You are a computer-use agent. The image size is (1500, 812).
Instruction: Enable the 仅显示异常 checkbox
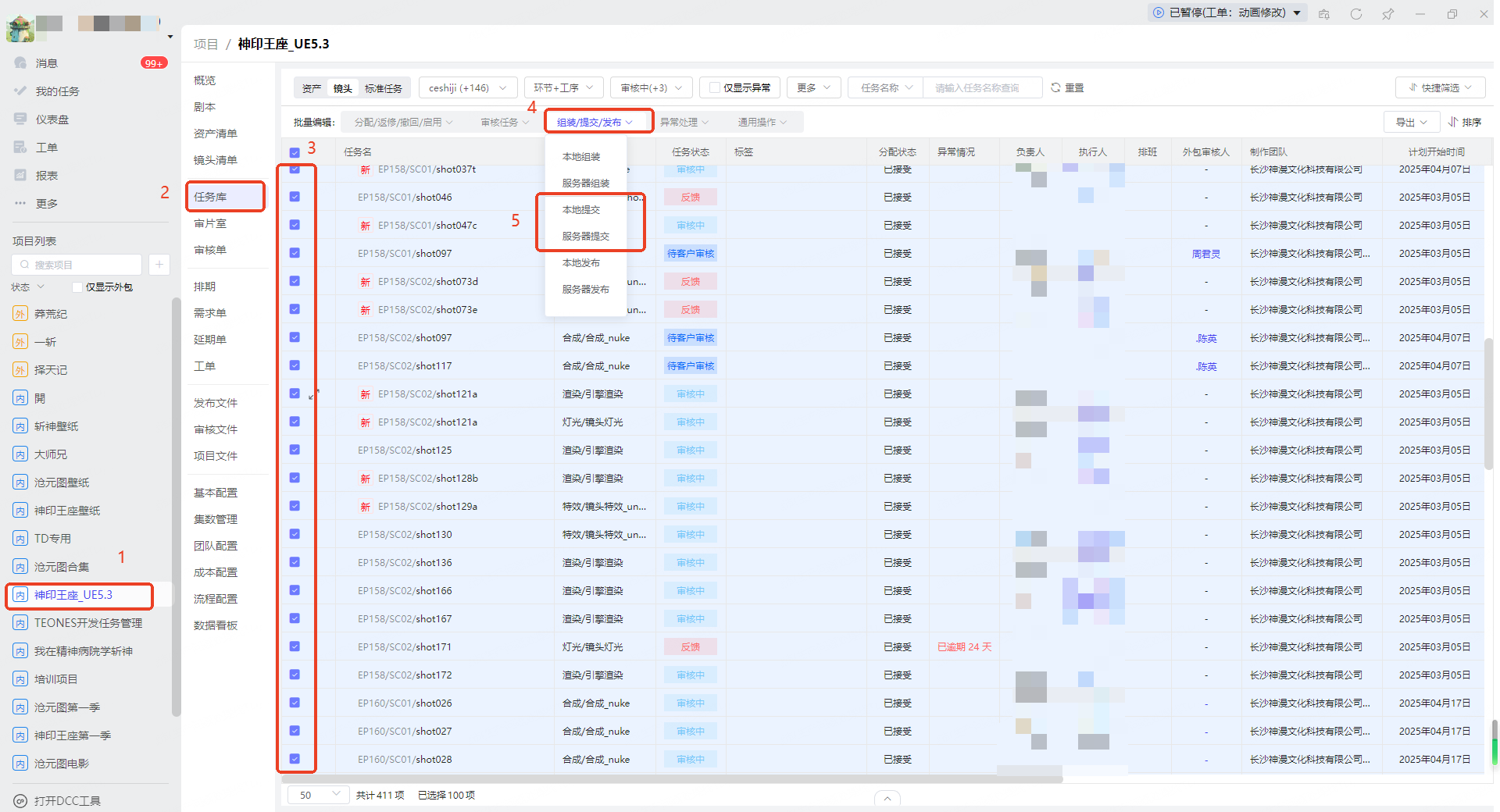[x=714, y=88]
